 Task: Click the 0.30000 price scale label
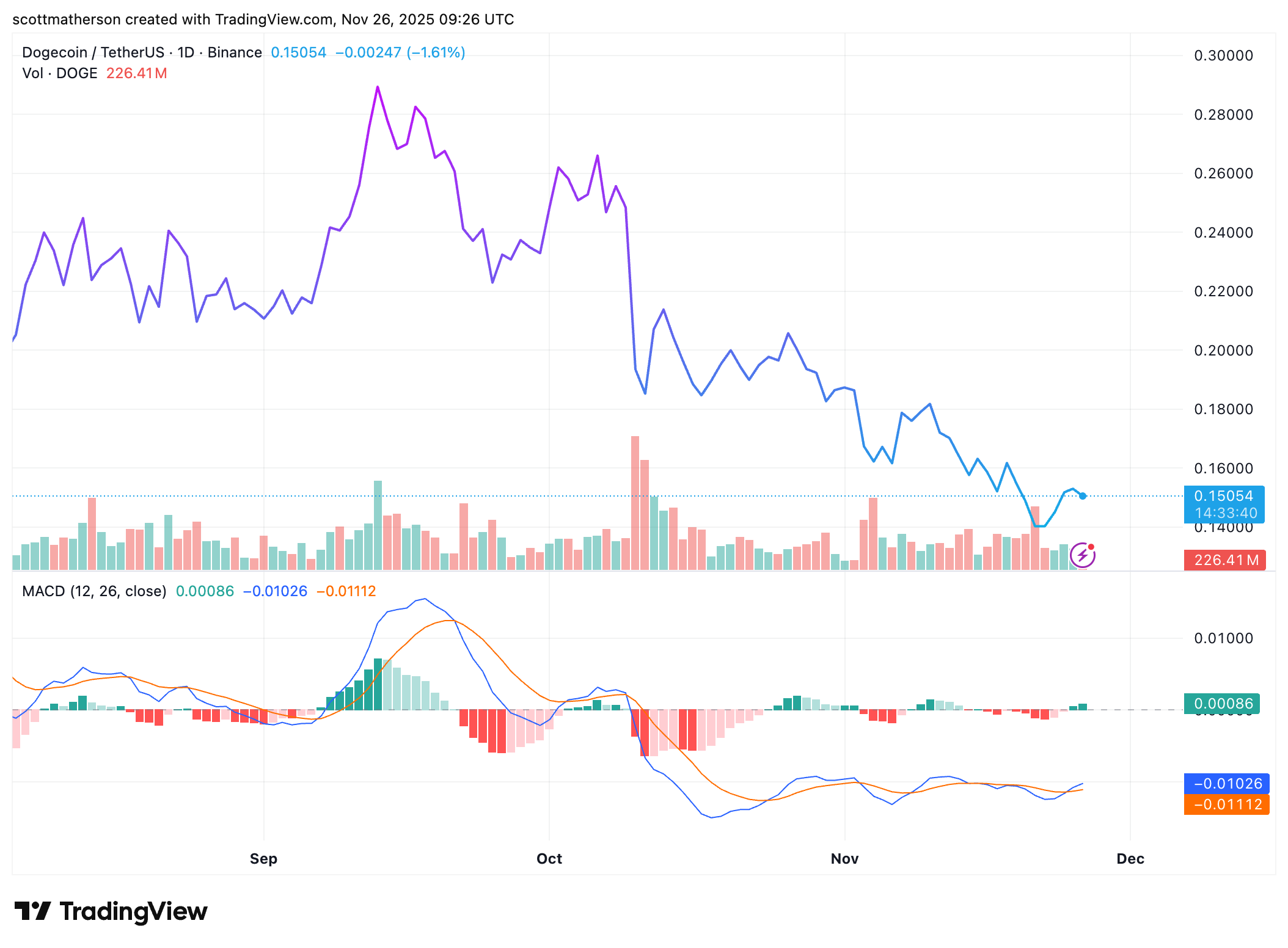pos(1223,56)
